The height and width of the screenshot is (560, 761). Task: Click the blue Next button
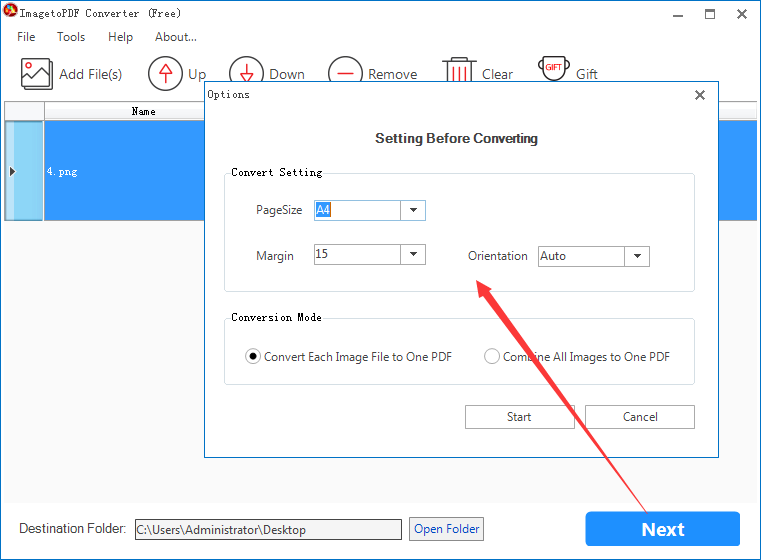[x=662, y=529]
